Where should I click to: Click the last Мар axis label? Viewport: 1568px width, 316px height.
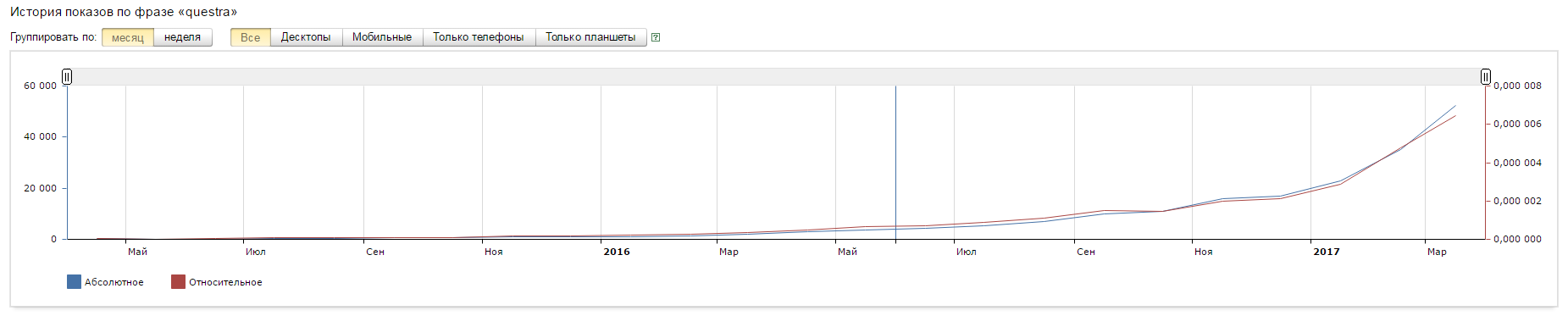coord(1437,252)
